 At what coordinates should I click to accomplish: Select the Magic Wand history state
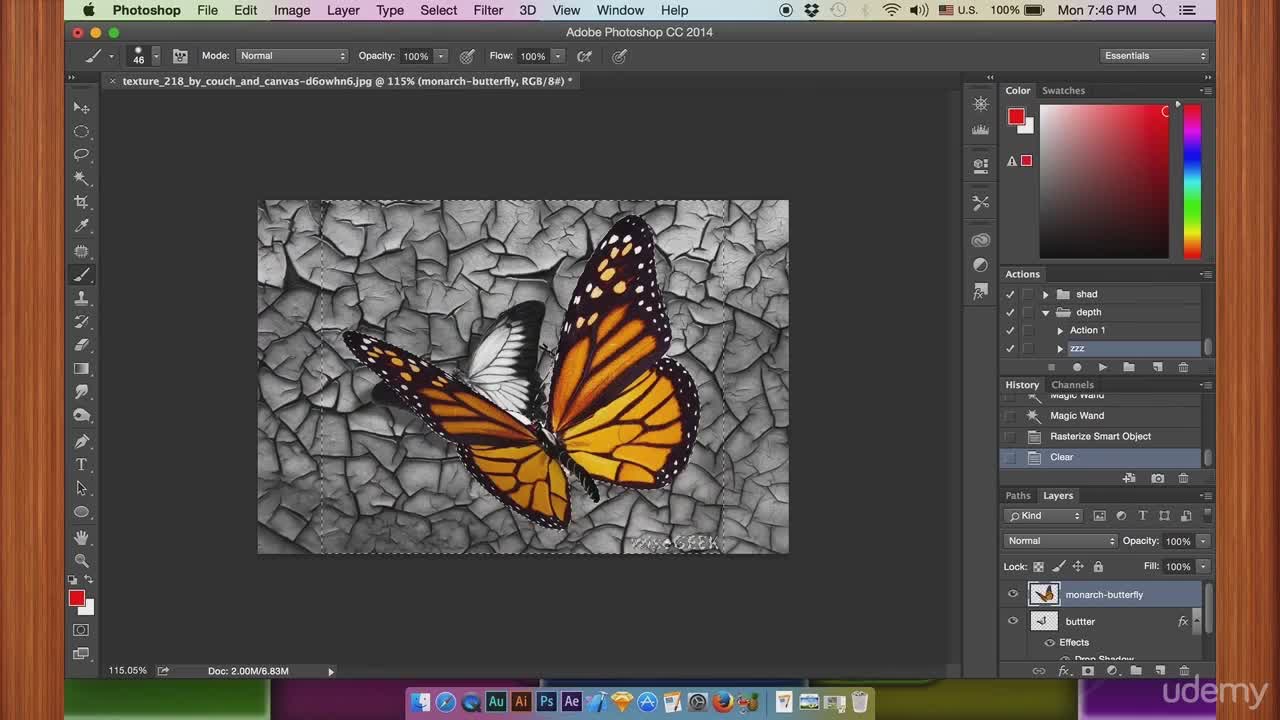1100,416
